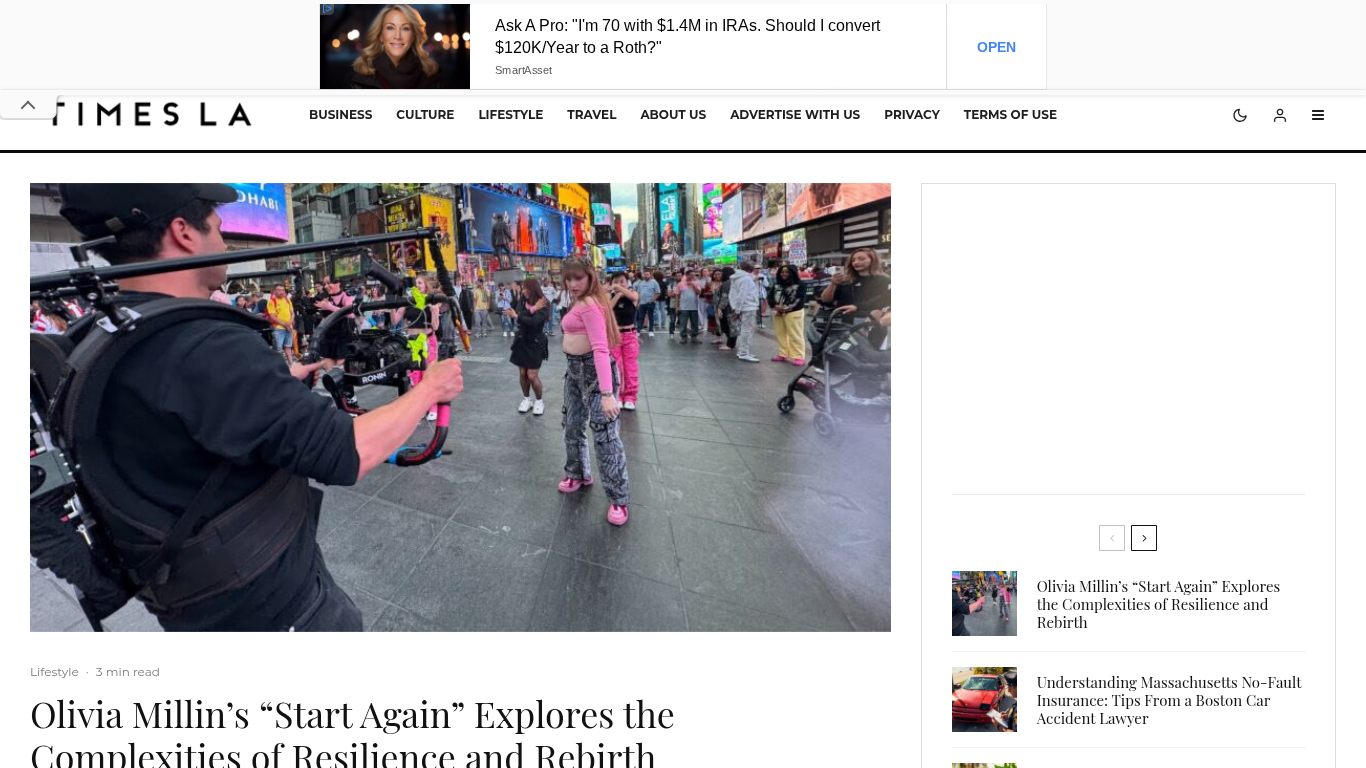
Task: Go to previous sidebar posts arrow
Action: 1112,538
